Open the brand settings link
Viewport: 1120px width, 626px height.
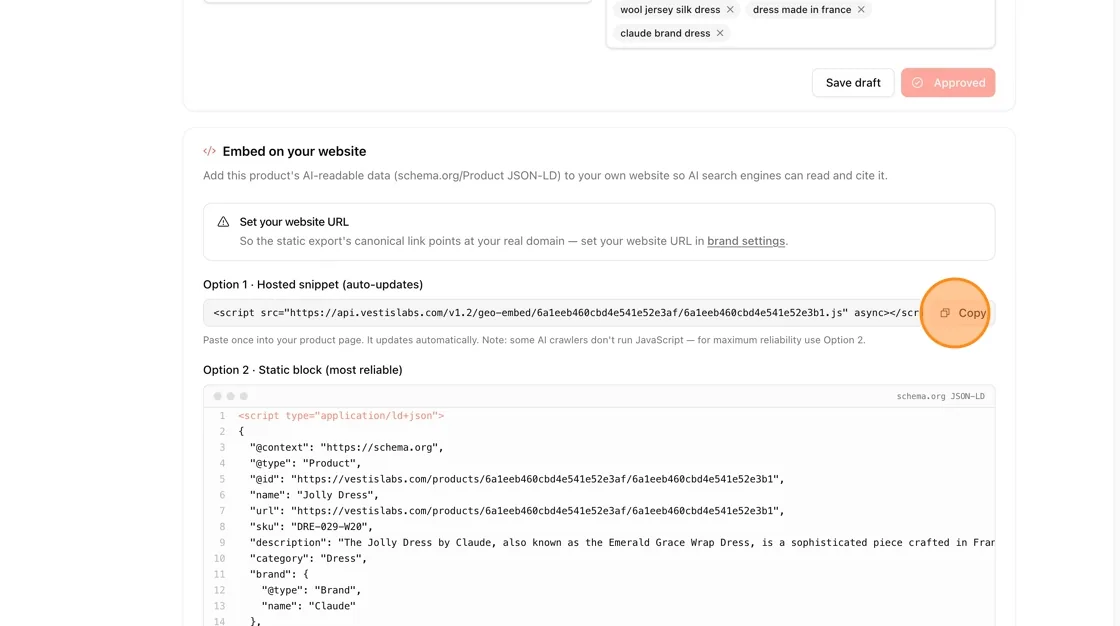click(746, 241)
